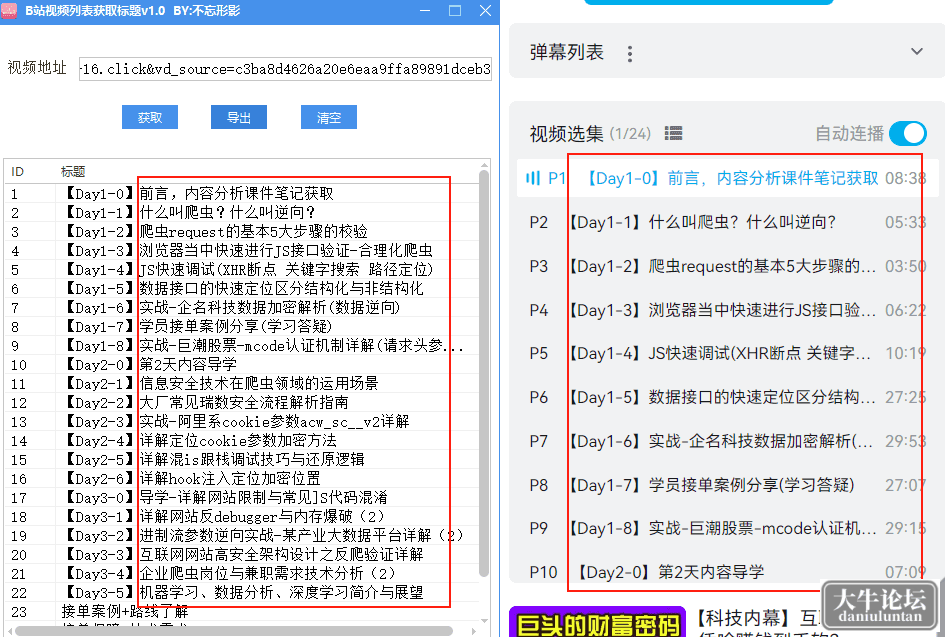This screenshot has height=637, width=945.
Task: Minimize the B站视频列表获取标题 window
Action: coord(425,11)
